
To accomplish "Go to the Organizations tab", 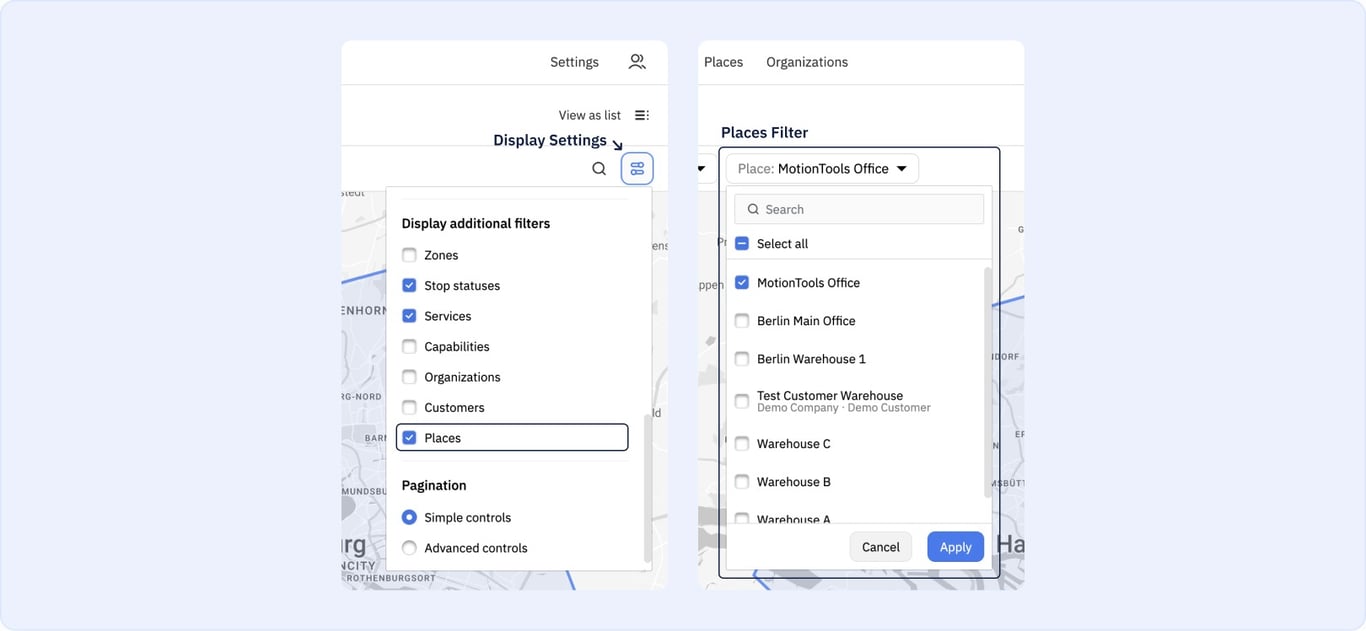I will (807, 62).
